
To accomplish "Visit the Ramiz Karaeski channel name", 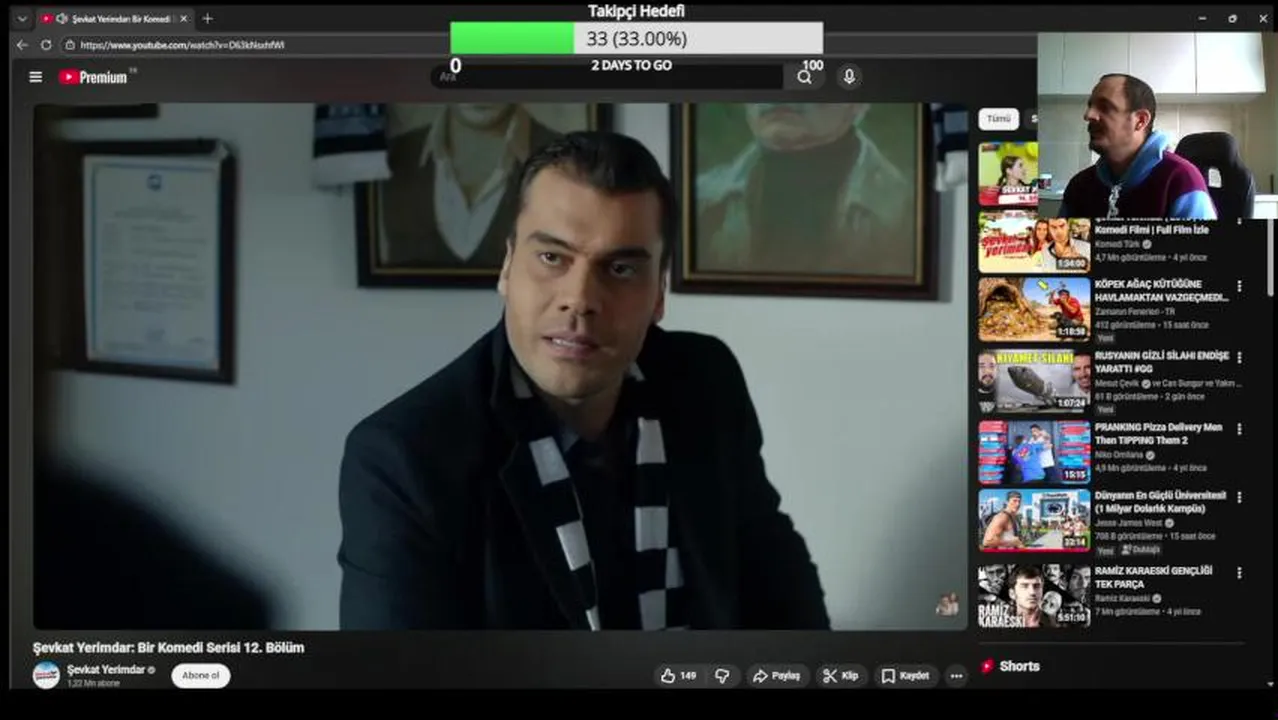I will click(1122, 599).
